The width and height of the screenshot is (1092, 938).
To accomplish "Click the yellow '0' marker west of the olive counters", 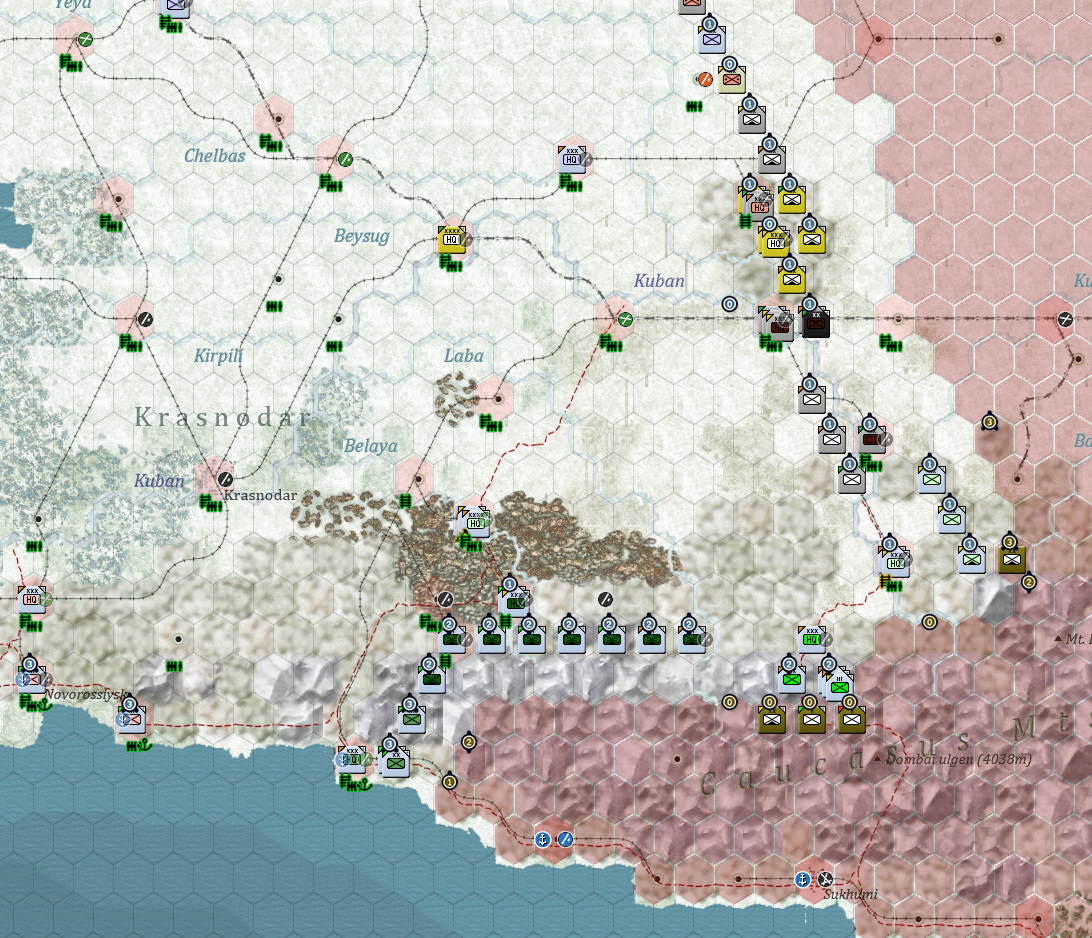I will 729,702.
